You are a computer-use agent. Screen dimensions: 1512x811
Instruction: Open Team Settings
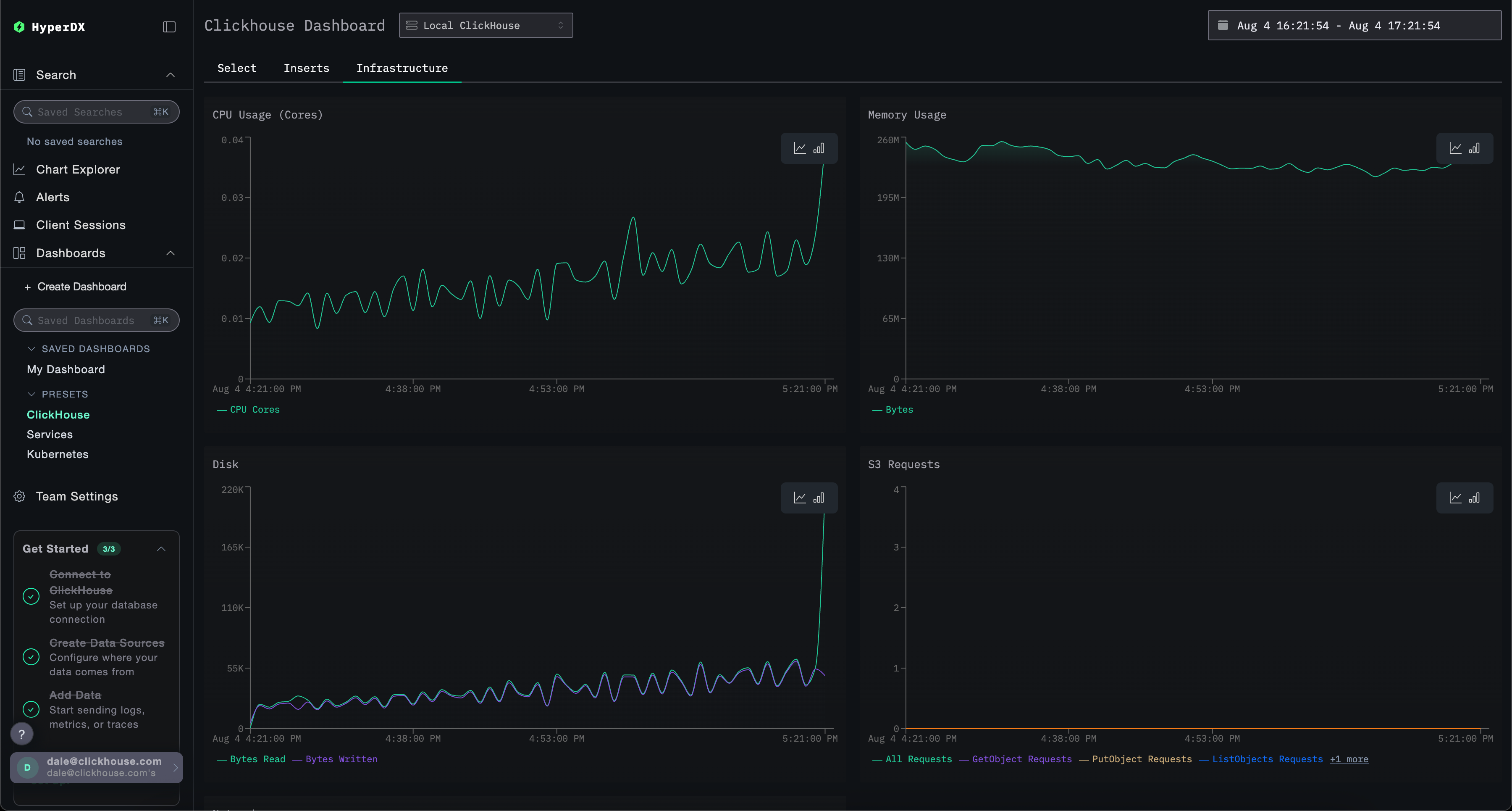point(76,496)
